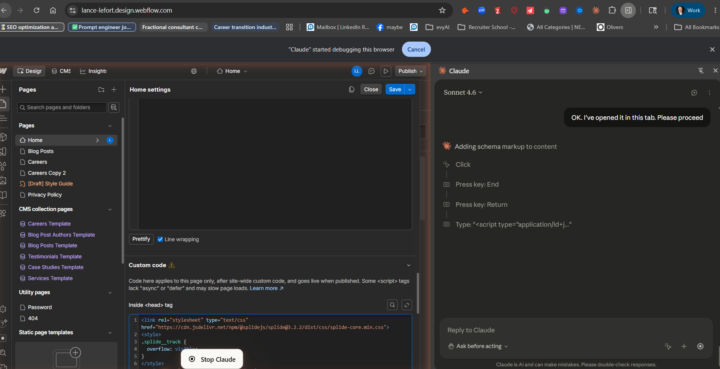Image resolution: width=720 pixels, height=369 pixels.
Task: Open the Chrome extensions puzzle icon
Action: pos(612,10)
